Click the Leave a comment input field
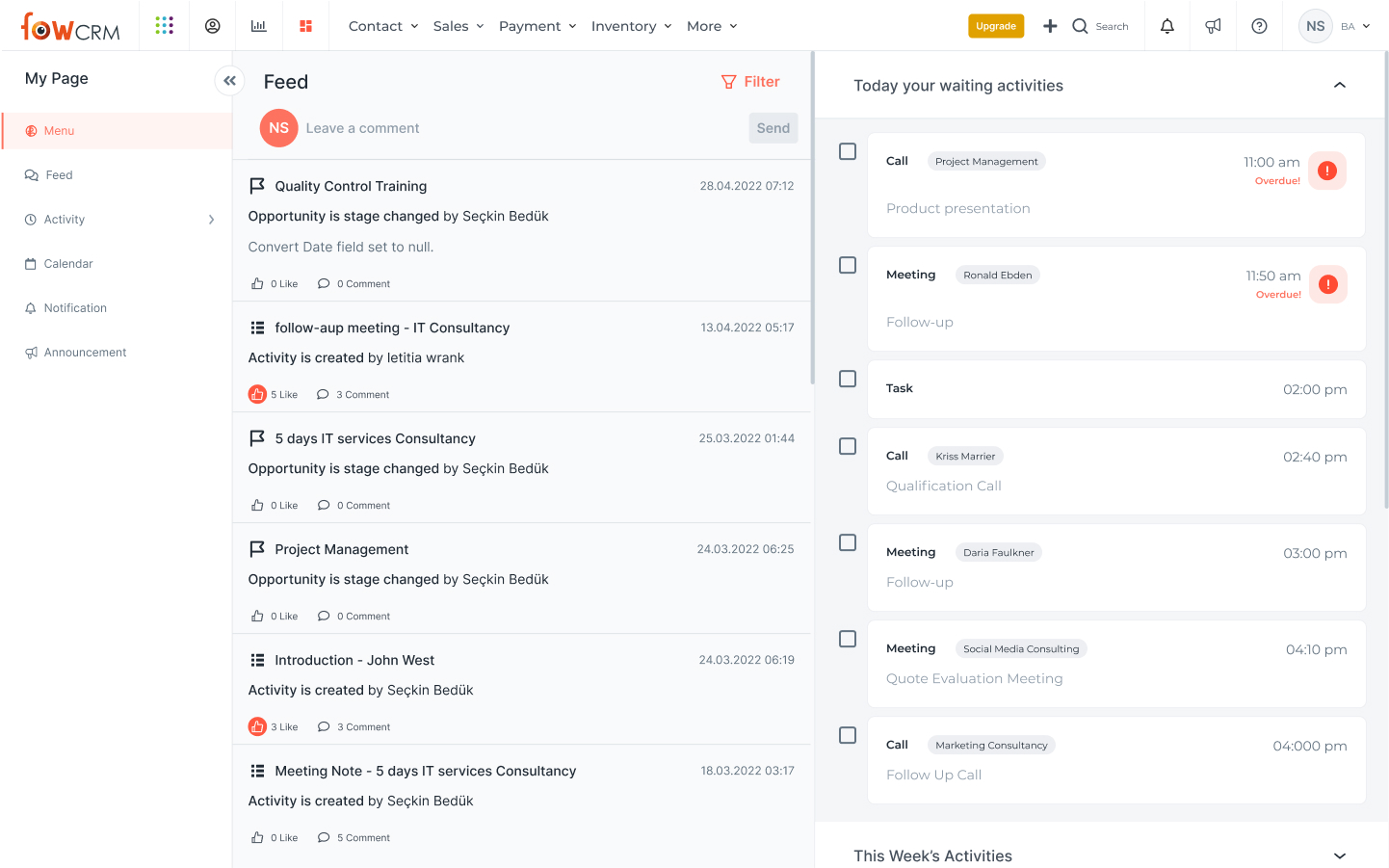 coord(522,128)
